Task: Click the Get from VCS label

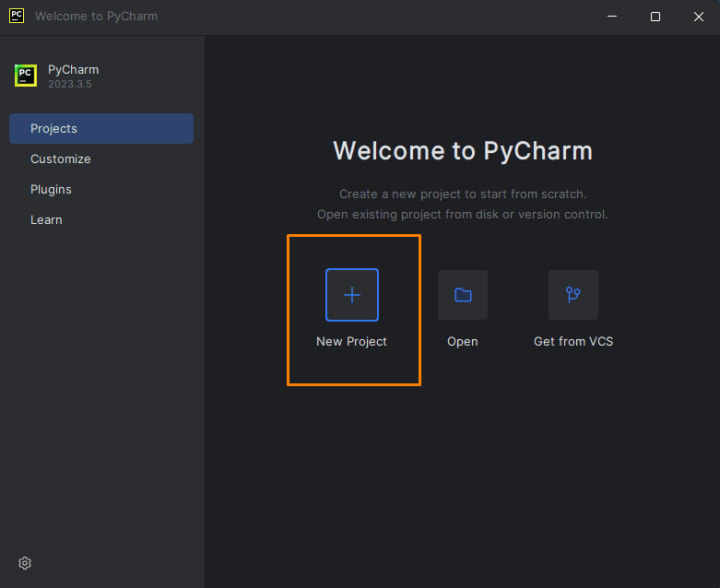Action: coord(573,342)
